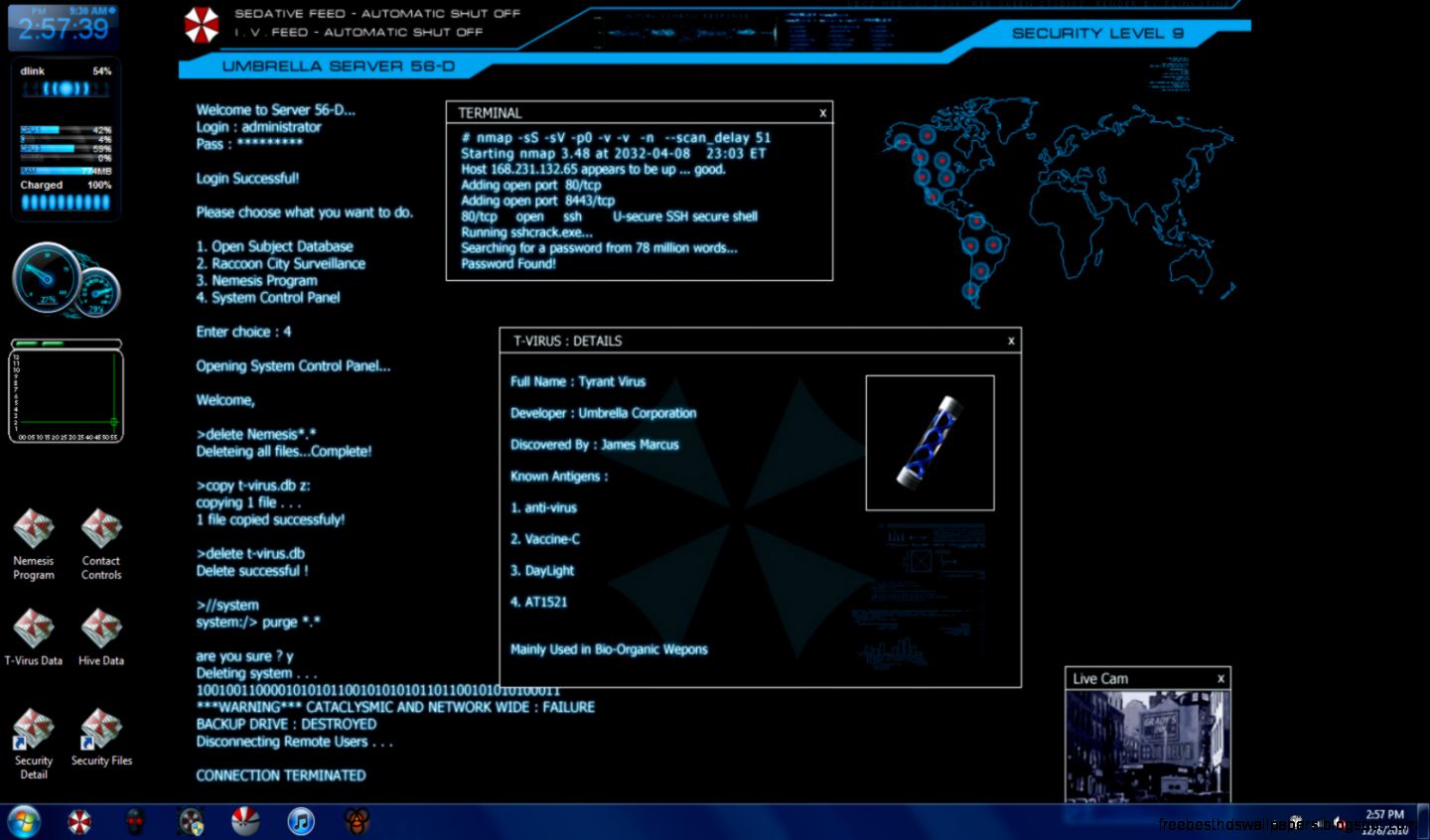Screen dimensions: 1430x840
Task: Open the Hive Data icon
Action: point(100,629)
